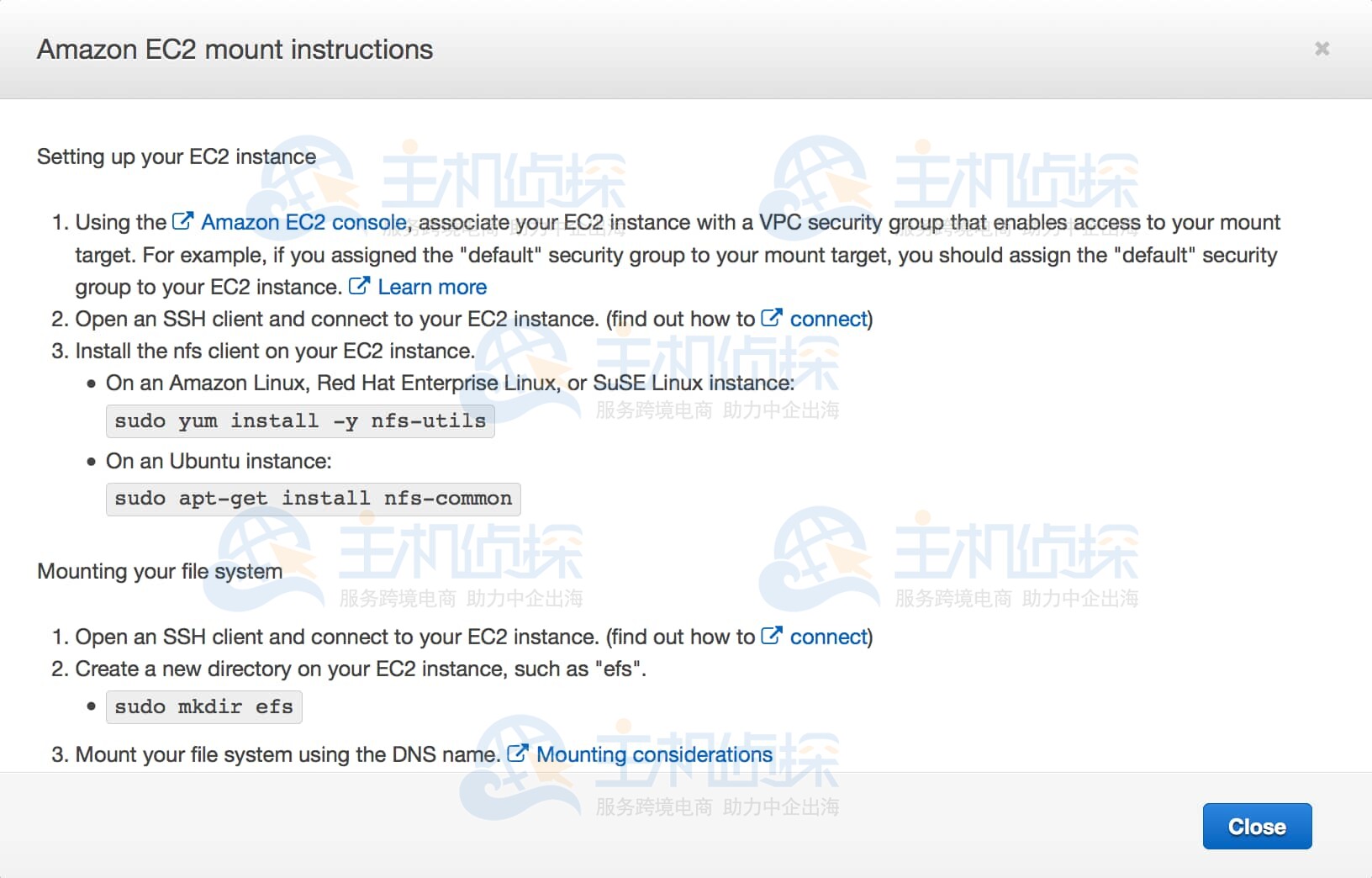Click the external-link icon beside Learn more
Image resolution: width=1372 pixels, height=878 pixels.
(359, 287)
